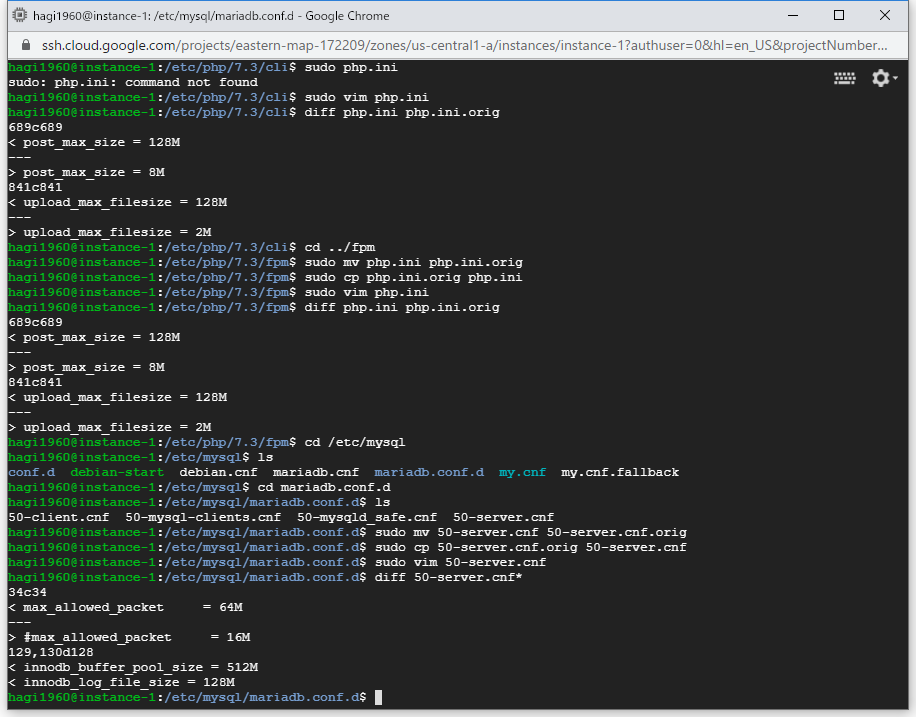The width and height of the screenshot is (916, 717).
Task: Click '129,130d128' diff marker line
Action: (51, 652)
